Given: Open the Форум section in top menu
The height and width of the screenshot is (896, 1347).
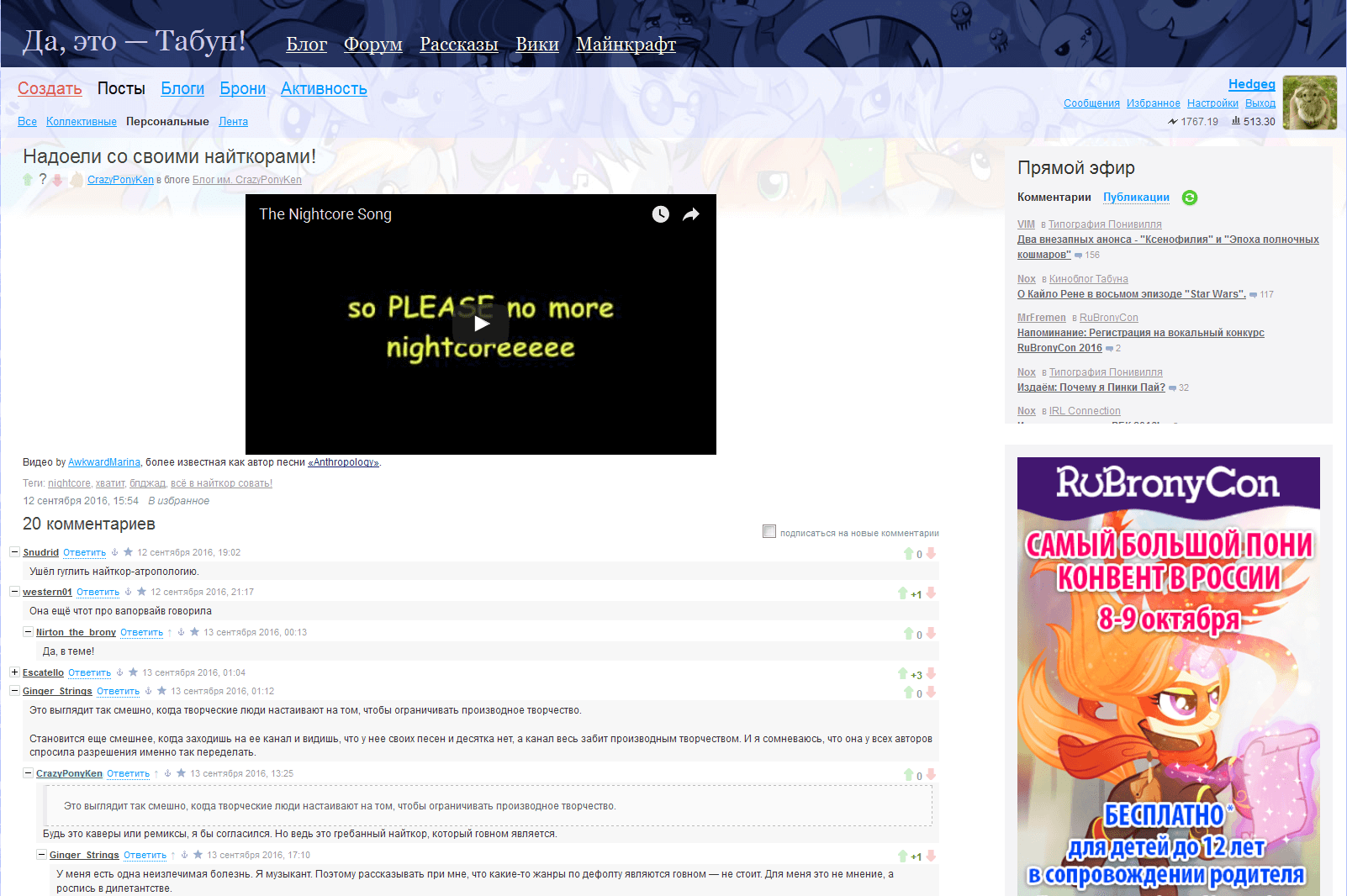Looking at the screenshot, I should 372,45.
